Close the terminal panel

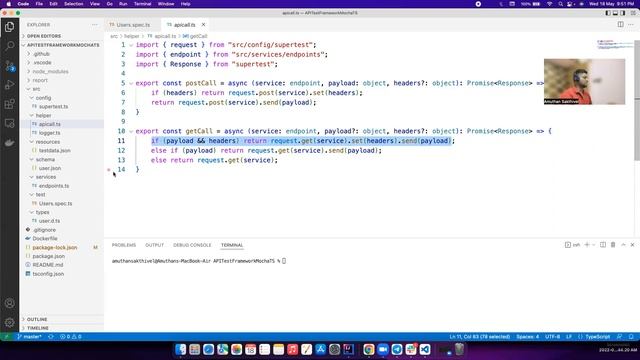click(633, 245)
